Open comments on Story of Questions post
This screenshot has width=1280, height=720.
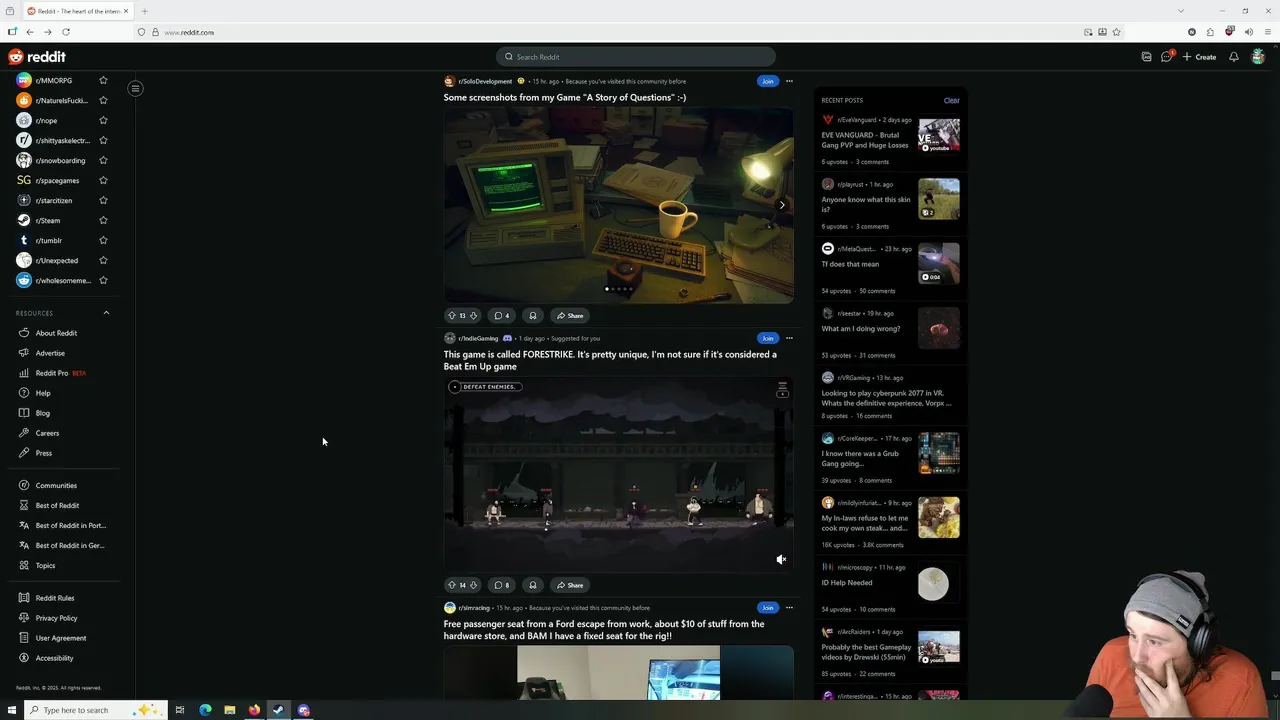(x=502, y=316)
